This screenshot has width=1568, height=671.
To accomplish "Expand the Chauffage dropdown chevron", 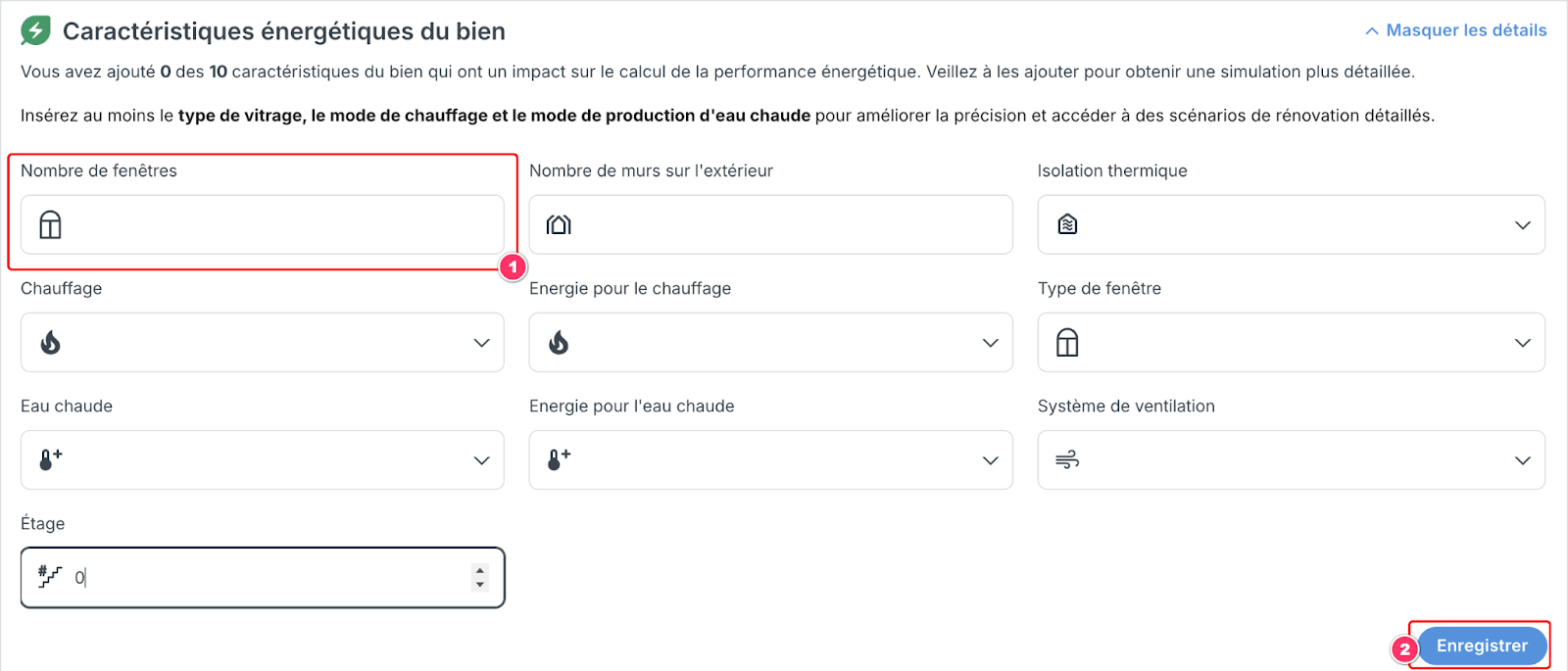I will click(481, 343).
